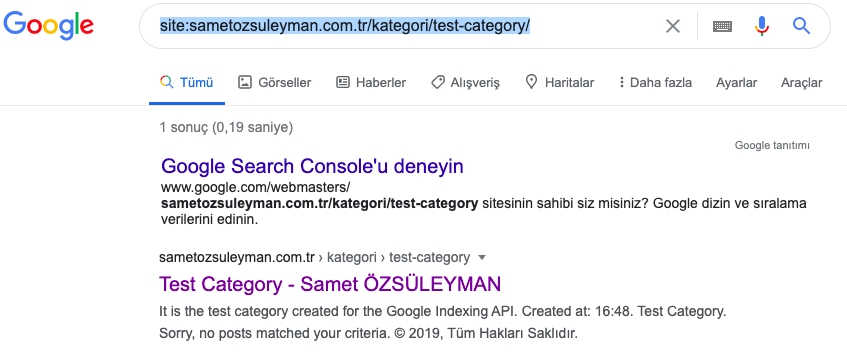The width and height of the screenshot is (847, 362).
Task: Click the Google logo
Action: tap(49, 25)
